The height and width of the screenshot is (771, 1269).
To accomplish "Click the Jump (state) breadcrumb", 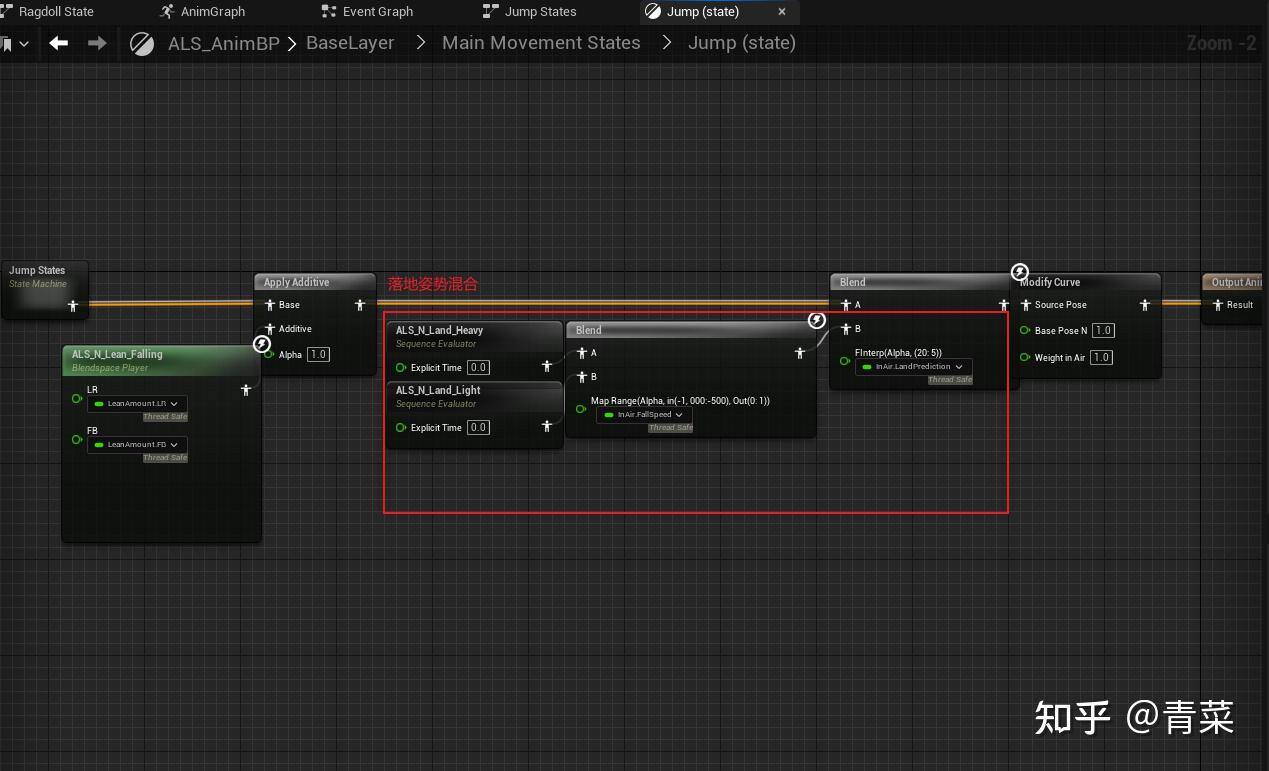I will click(742, 43).
